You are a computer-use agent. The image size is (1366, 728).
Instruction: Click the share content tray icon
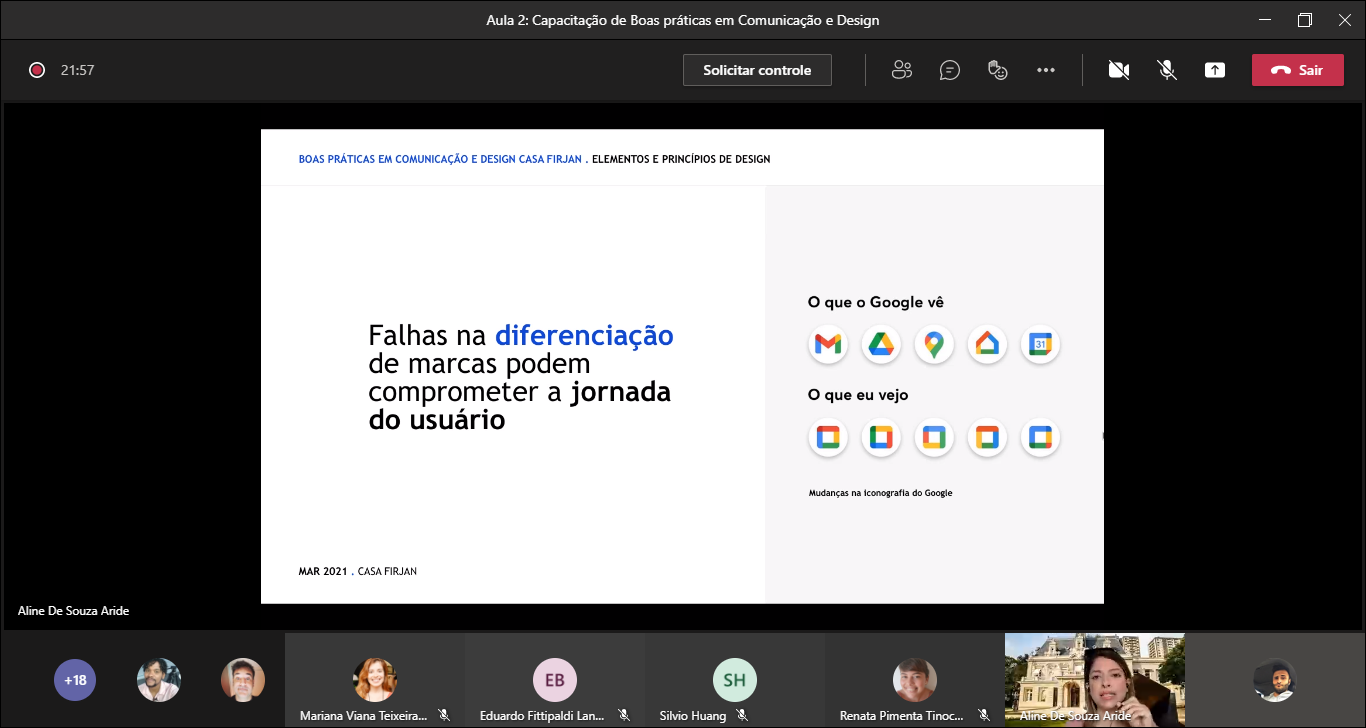coord(1215,70)
